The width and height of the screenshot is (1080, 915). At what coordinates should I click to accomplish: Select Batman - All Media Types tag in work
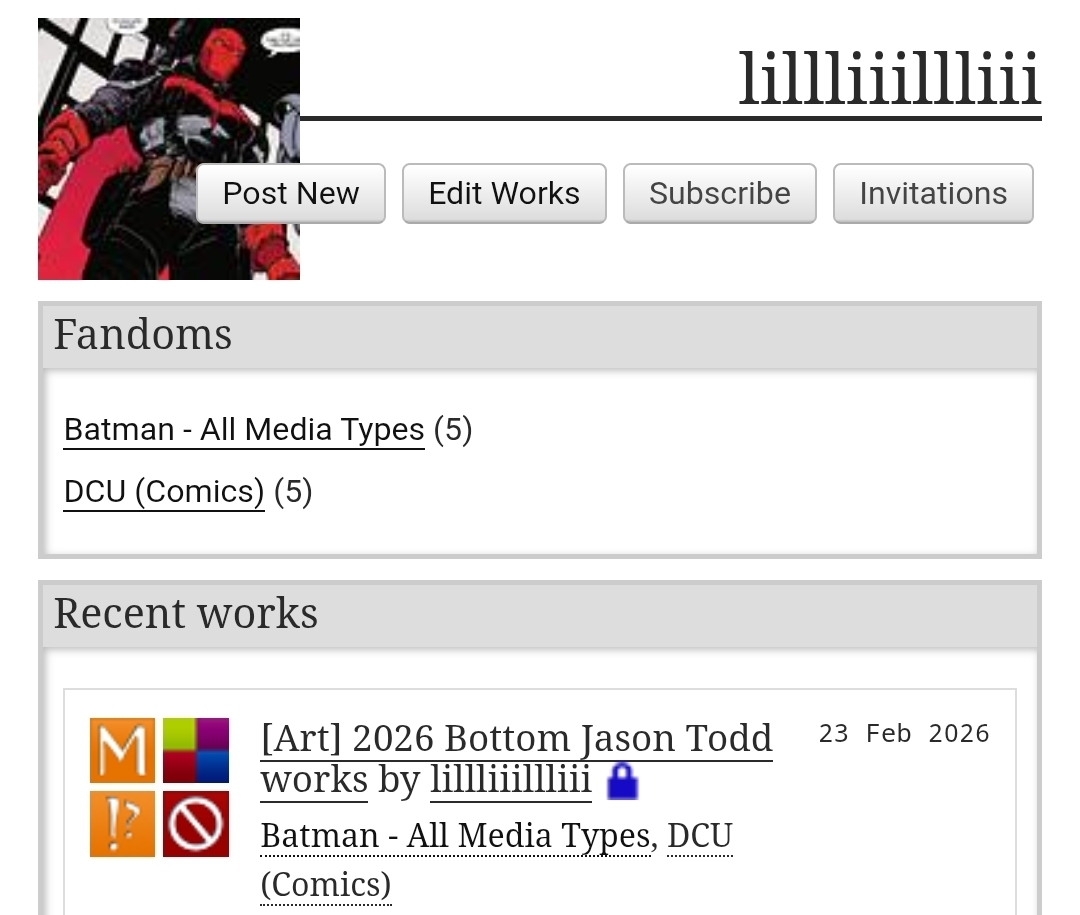click(x=456, y=836)
